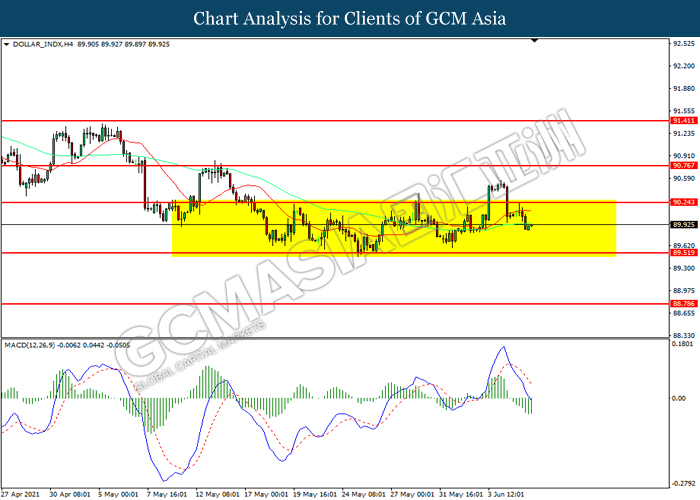This screenshot has height=500, width=700.
Task: Click the MACD -0.2792 scale value
Action: [x=683, y=483]
